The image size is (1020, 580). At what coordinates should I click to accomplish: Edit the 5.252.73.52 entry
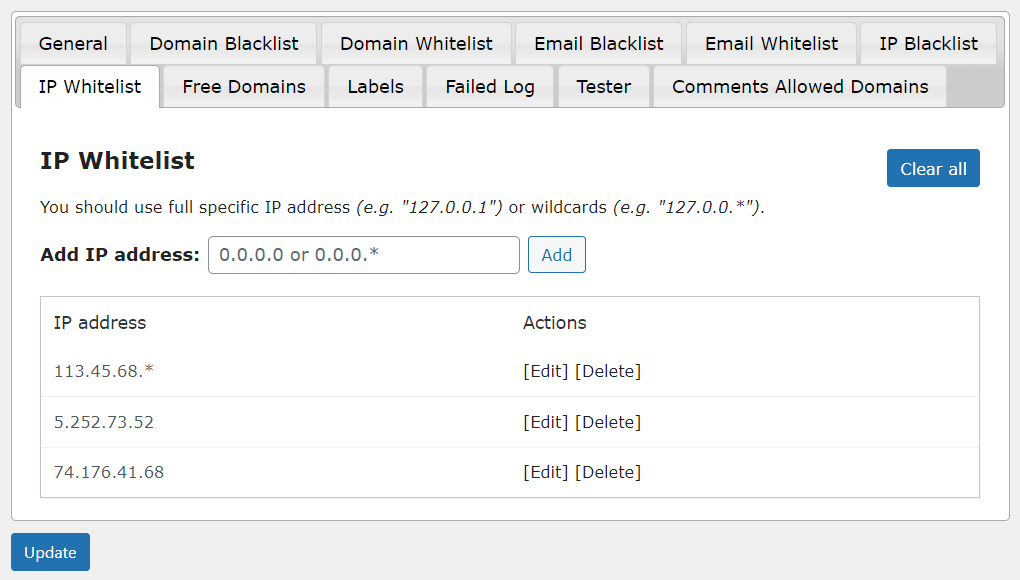point(545,422)
